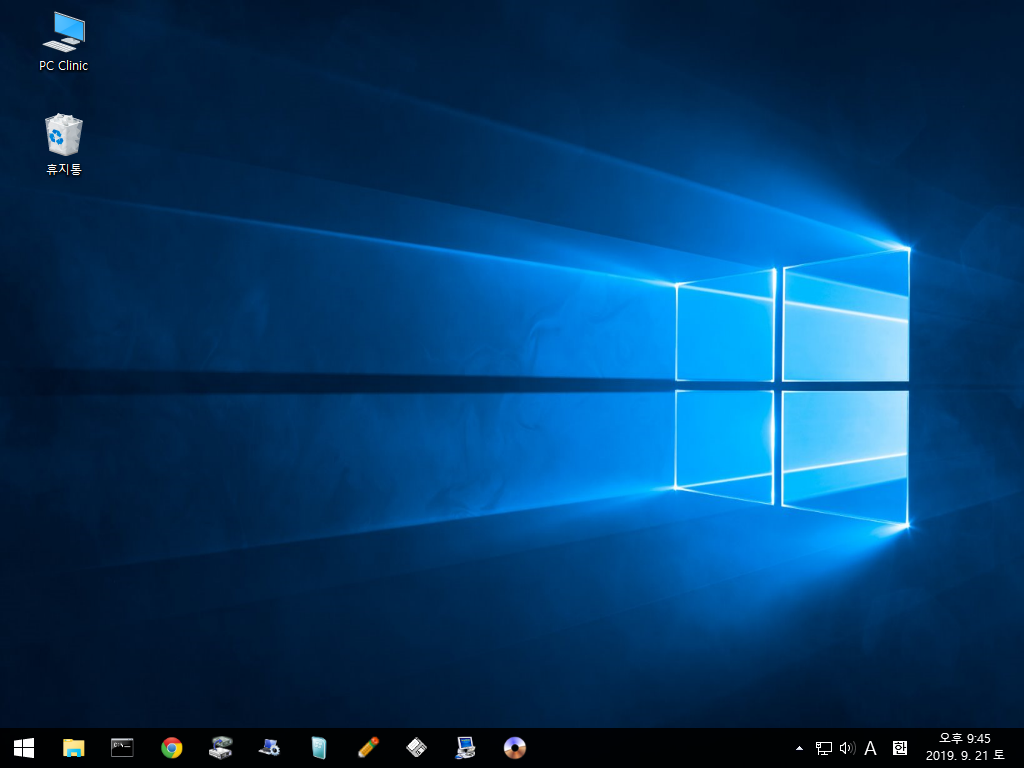
Task: Open the network status tray icon
Action: pos(824,748)
